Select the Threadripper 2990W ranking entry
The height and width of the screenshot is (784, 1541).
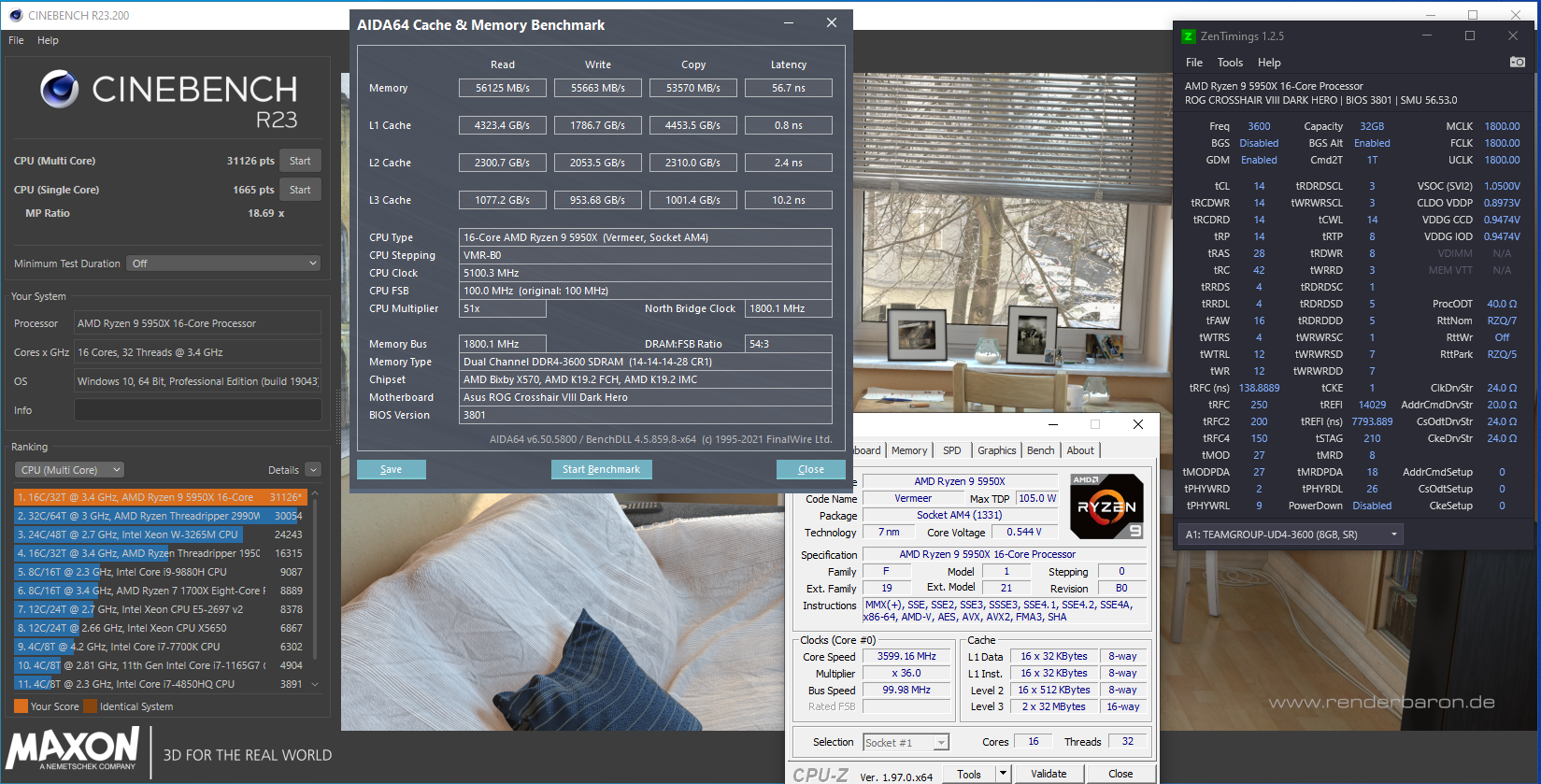[x=161, y=516]
